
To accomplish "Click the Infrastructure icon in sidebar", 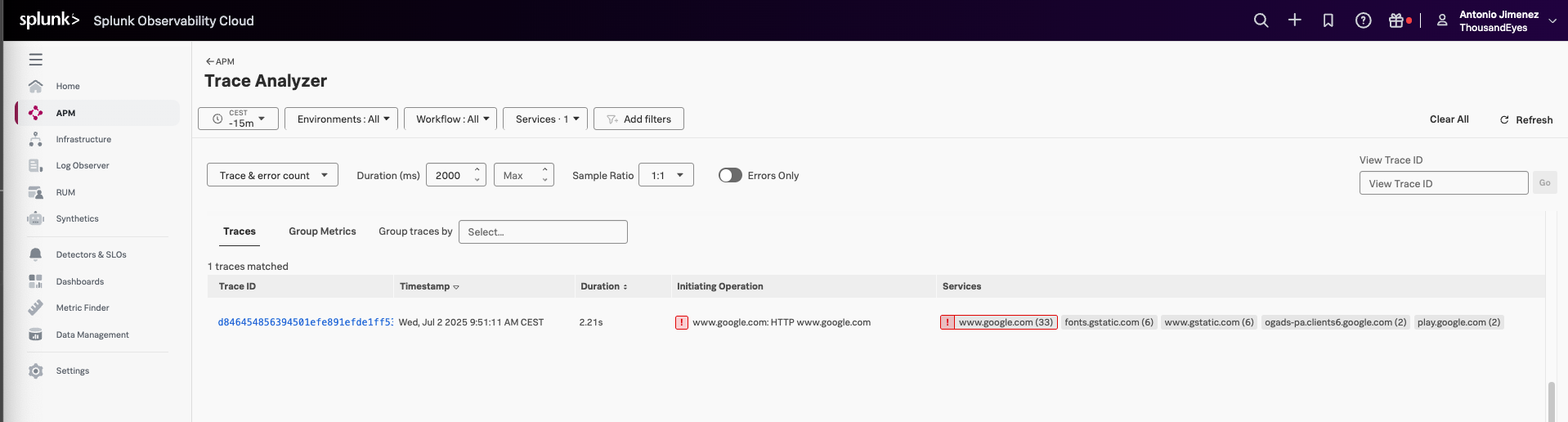I will 35,139.
